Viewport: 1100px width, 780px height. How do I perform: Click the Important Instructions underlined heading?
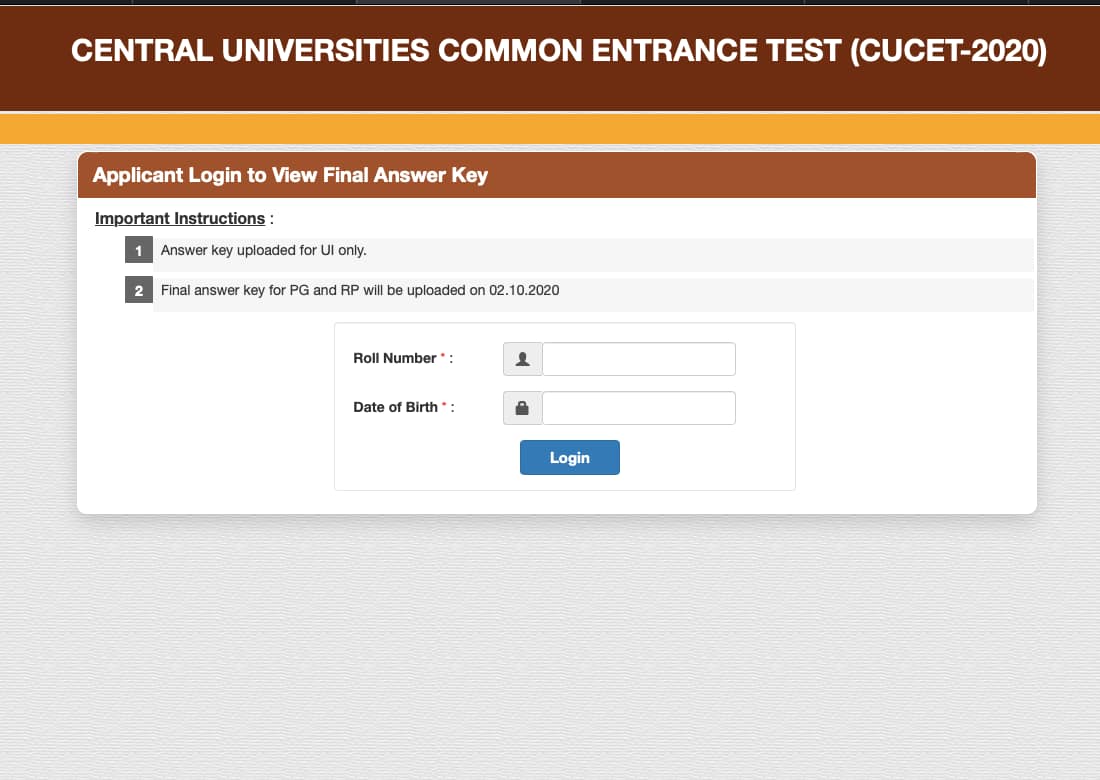180,218
